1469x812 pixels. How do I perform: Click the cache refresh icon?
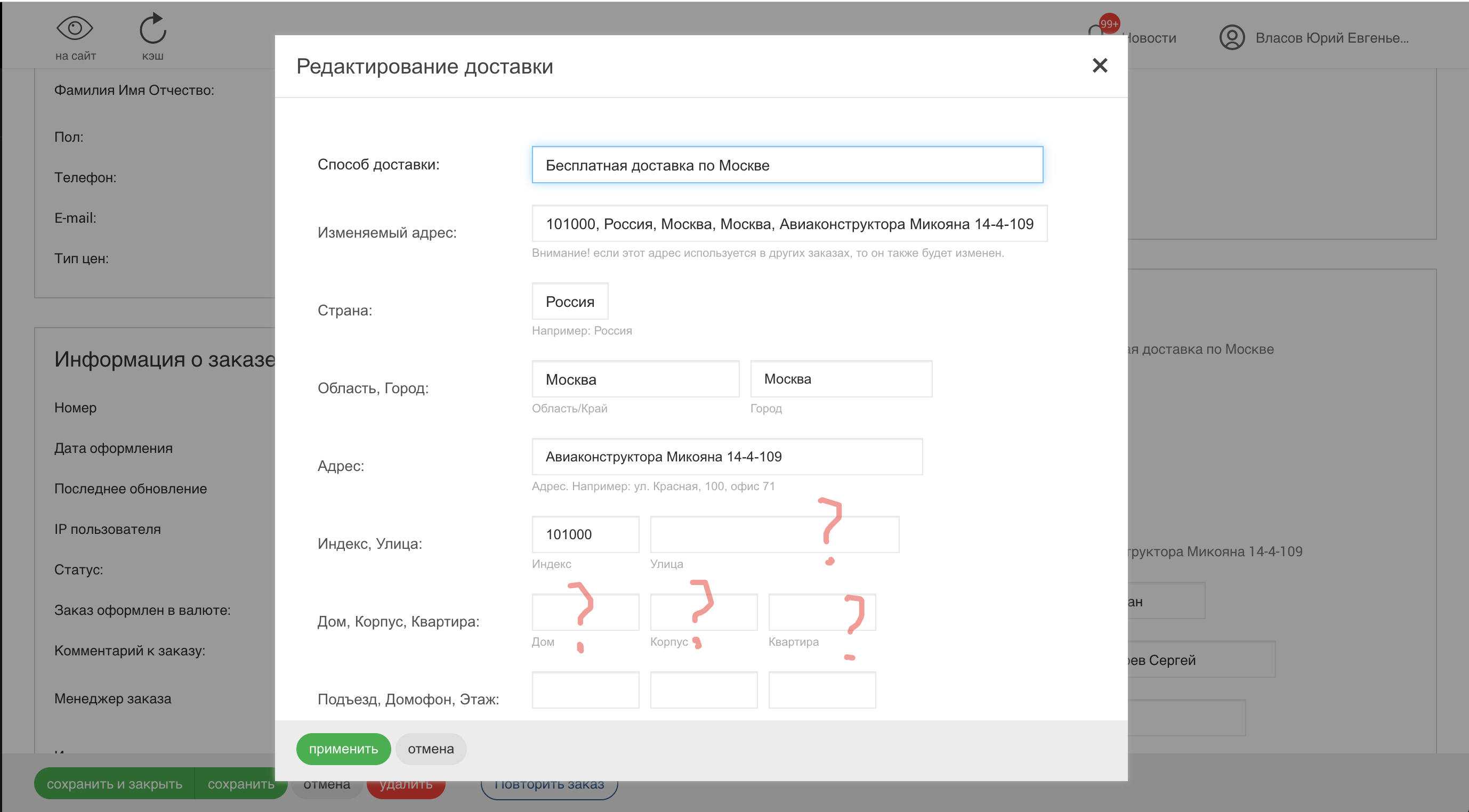(153, 29)
